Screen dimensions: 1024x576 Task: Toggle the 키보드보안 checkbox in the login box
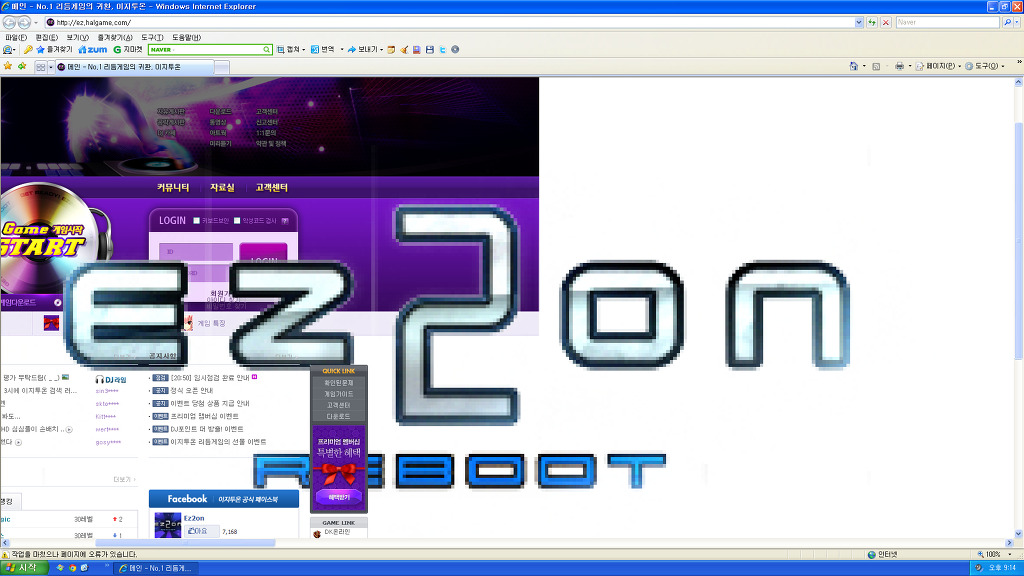point(197,221)
